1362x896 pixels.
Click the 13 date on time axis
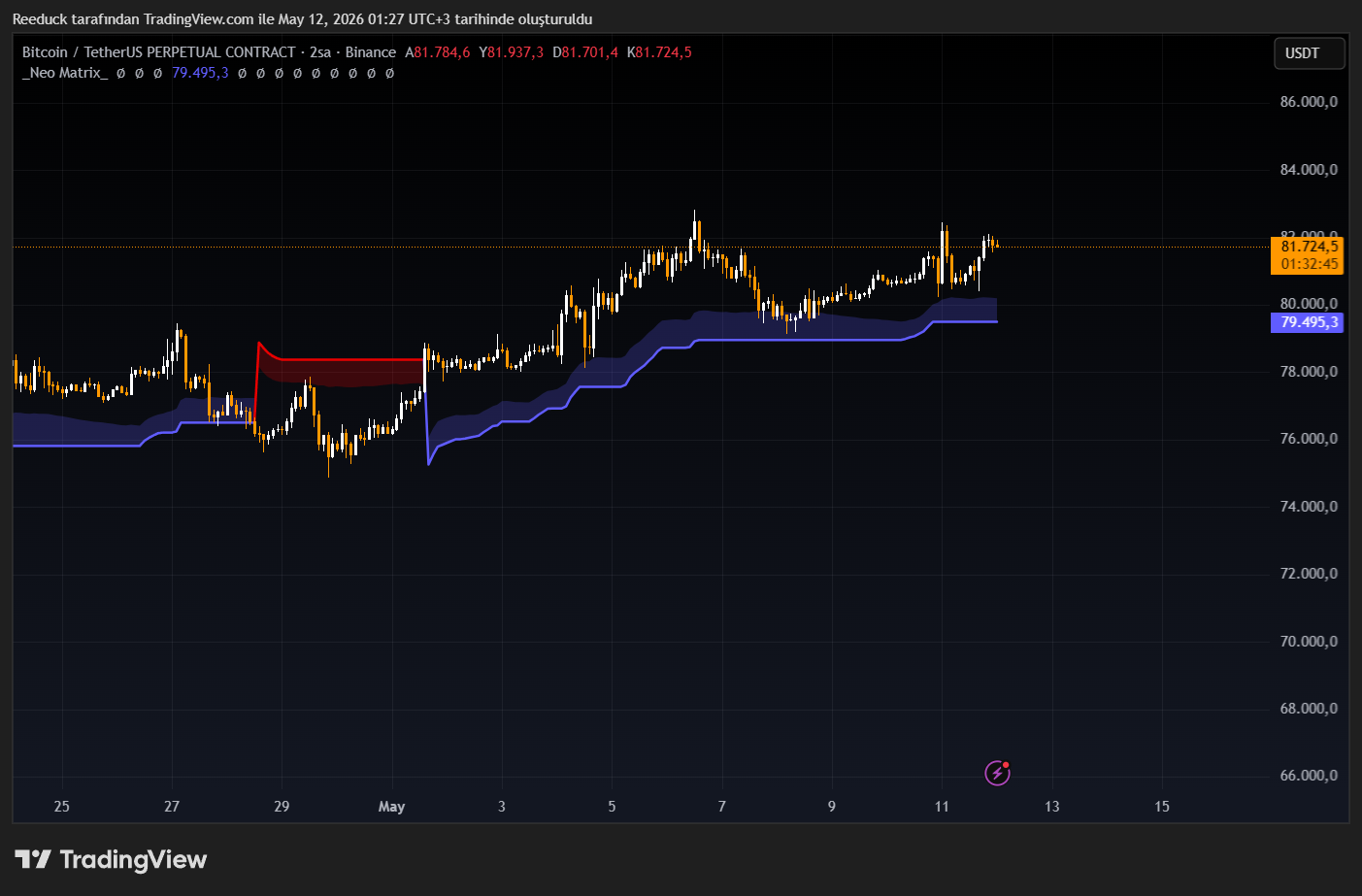click(1052, 807)
